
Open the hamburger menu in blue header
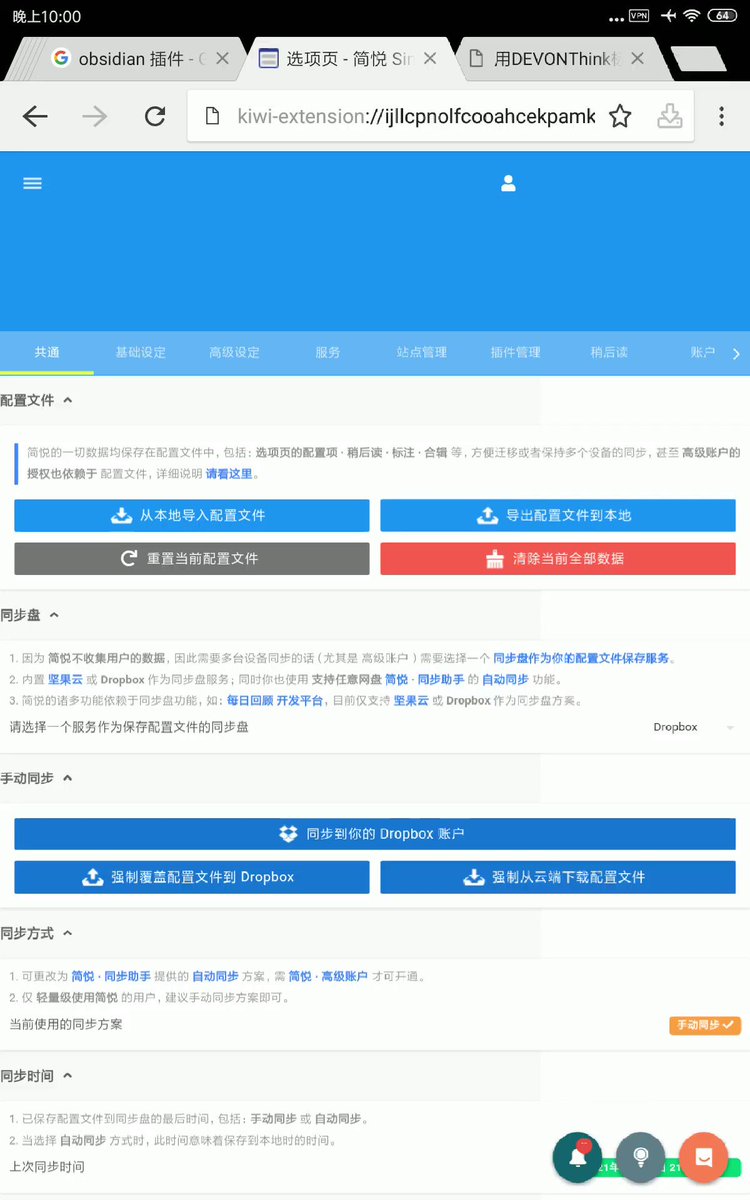click(32, 183)
